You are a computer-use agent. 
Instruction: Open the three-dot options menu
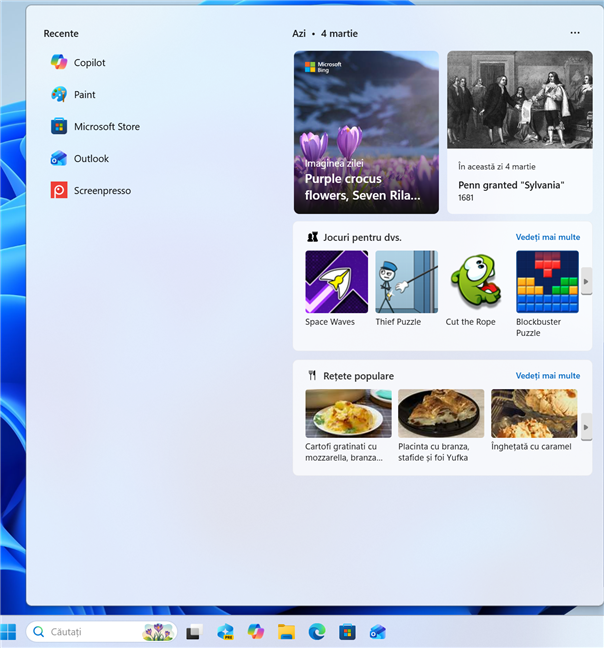(574, 33)
